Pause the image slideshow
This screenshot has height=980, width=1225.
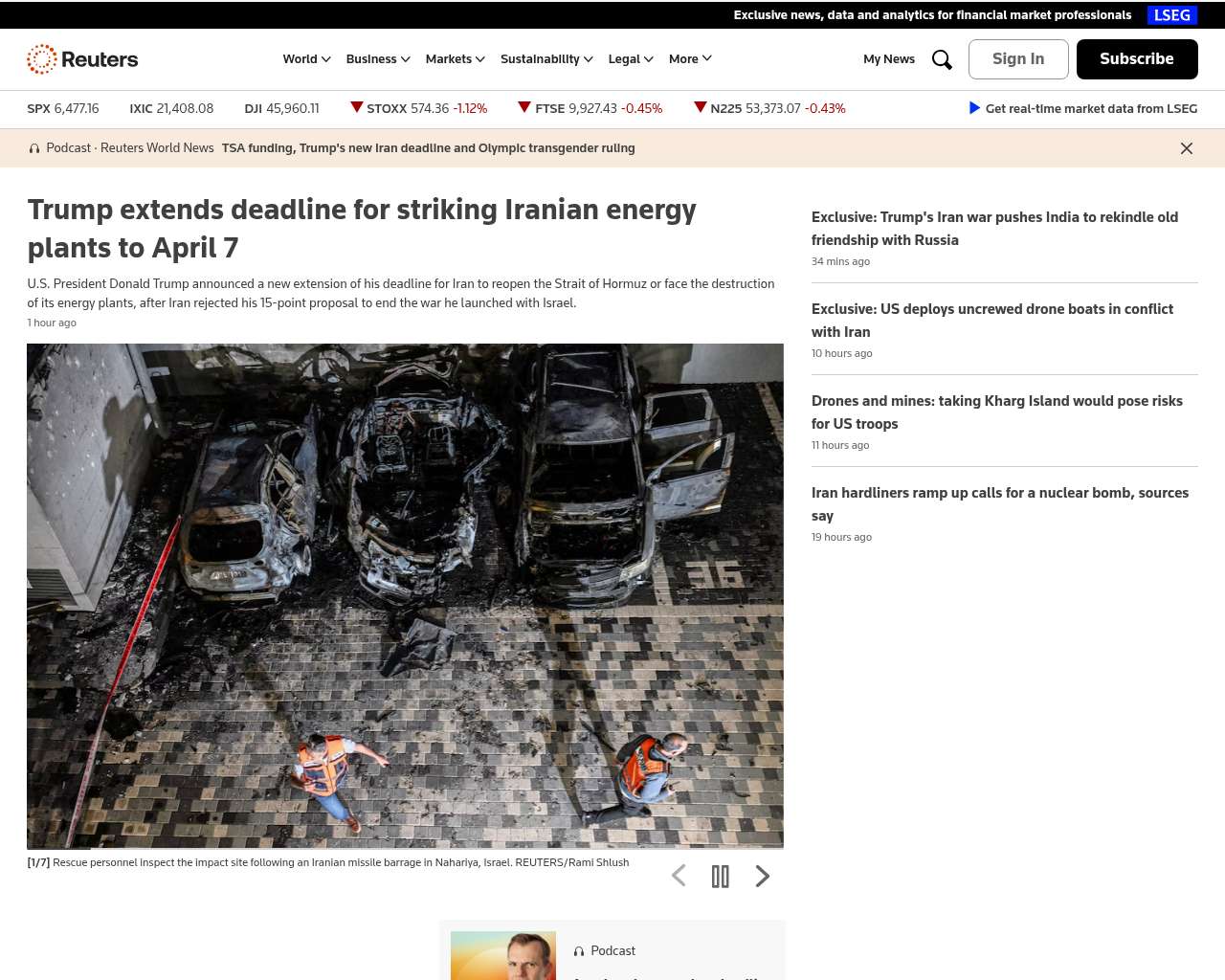pos(720,877)
